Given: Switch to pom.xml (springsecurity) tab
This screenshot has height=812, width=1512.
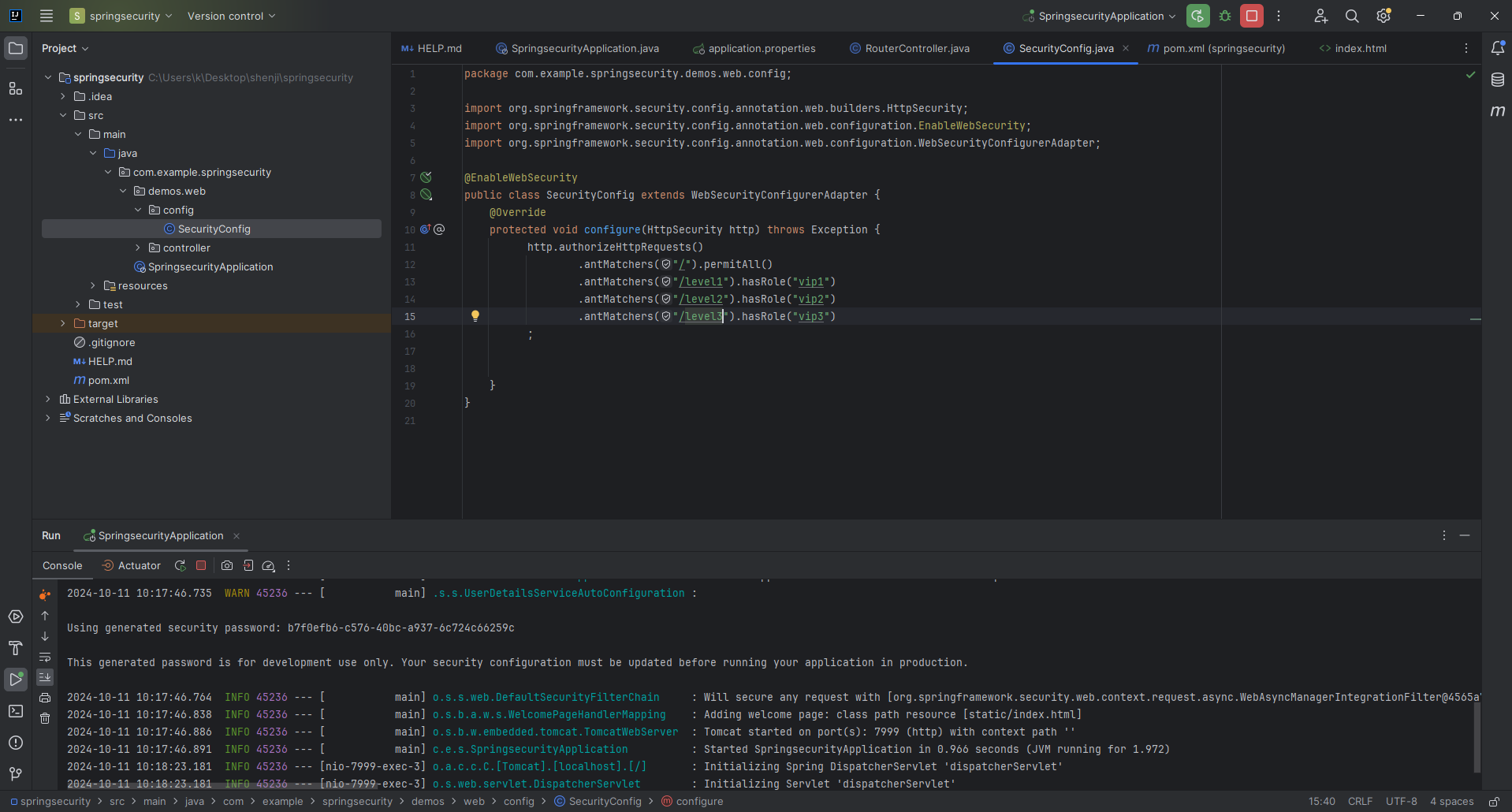Looking at the screenshot, I should tap(1216, 48).
